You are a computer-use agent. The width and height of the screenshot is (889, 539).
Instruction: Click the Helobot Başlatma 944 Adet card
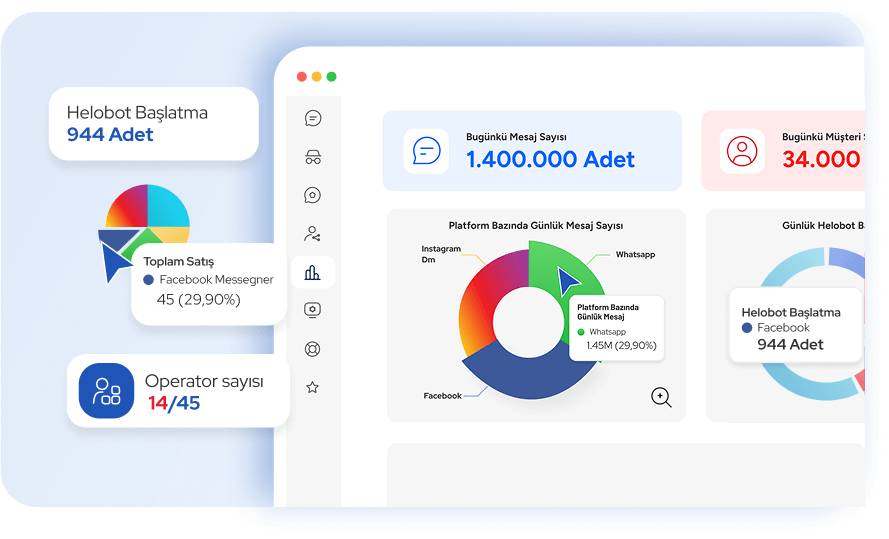(153, 124)
